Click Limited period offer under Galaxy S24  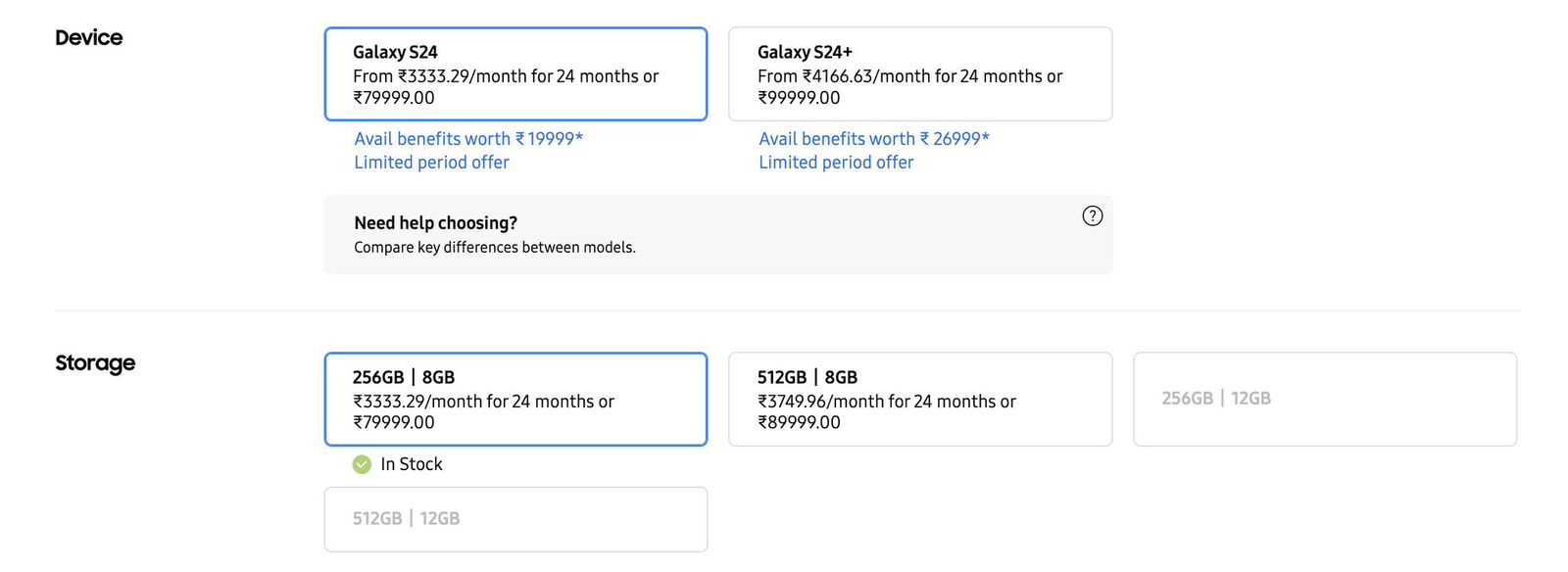[431, 163]
